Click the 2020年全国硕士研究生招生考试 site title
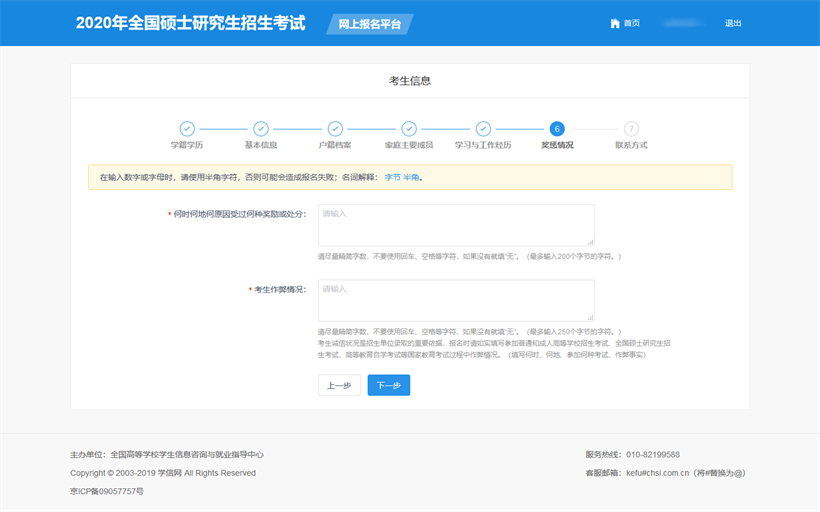820x512 pixels. tap(190, 23)
